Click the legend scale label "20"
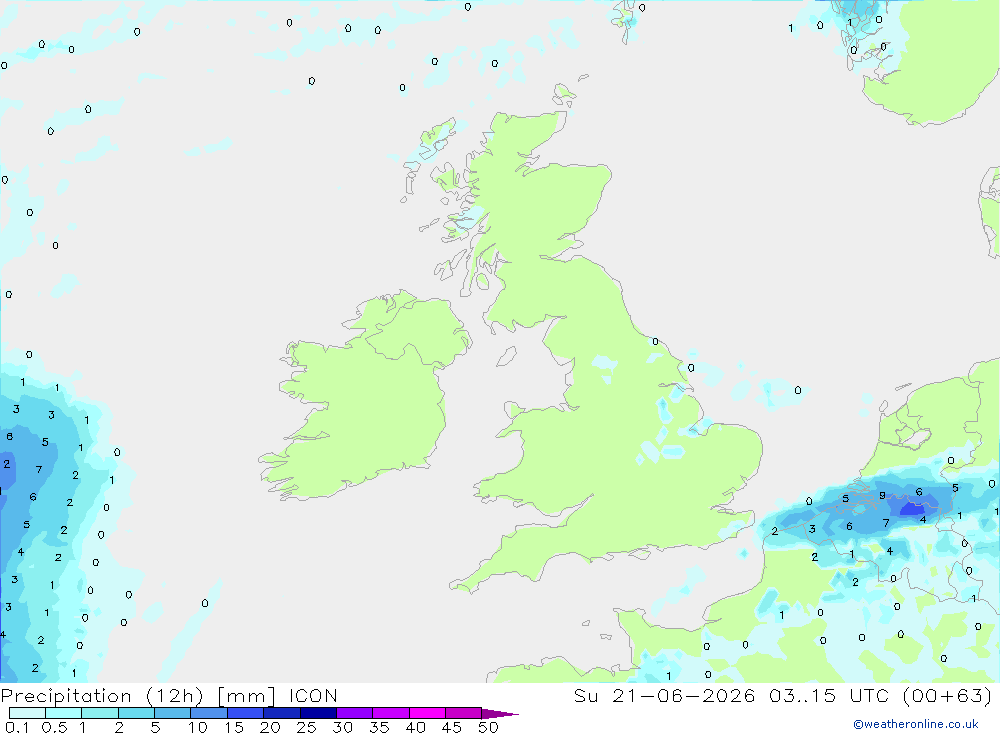Viewport: 1000px width, 733px height. [x=270, y=727]
